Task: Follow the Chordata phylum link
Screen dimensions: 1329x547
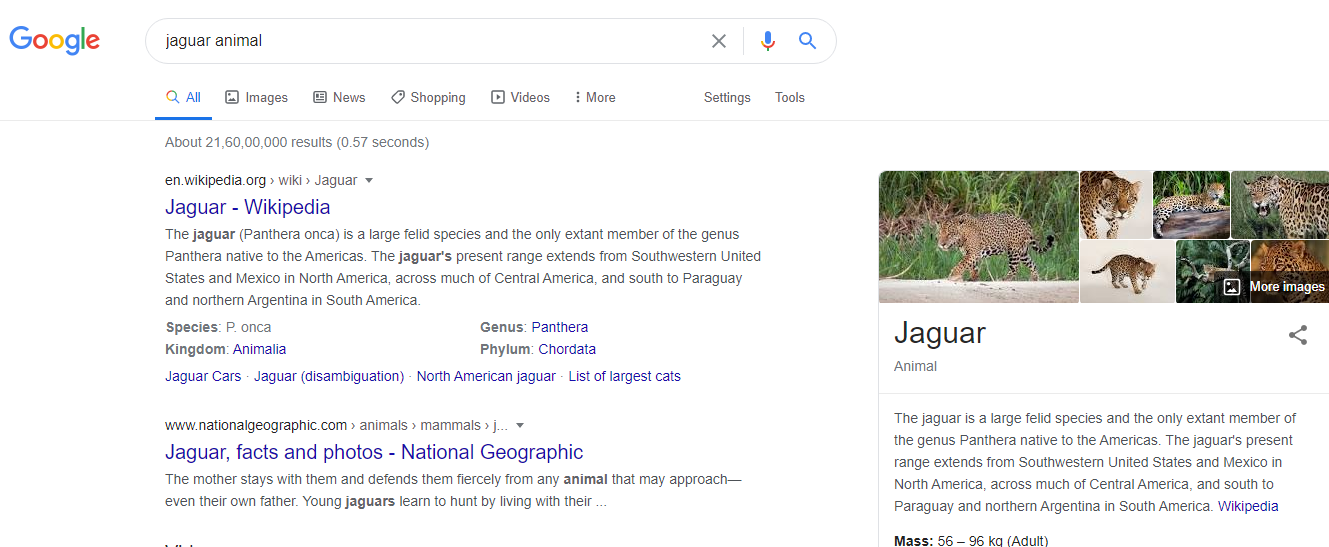Action: (x=567, y=349)
